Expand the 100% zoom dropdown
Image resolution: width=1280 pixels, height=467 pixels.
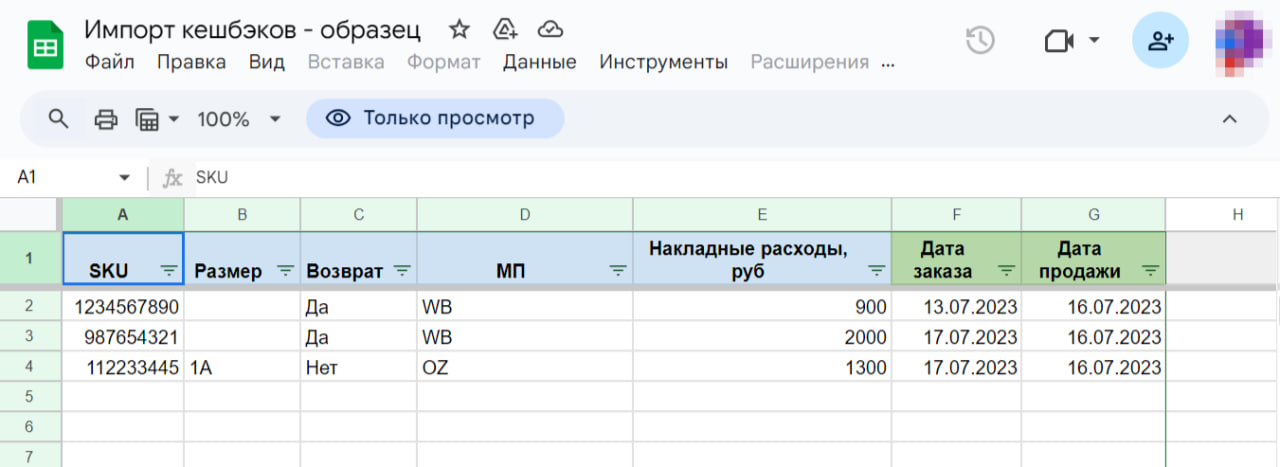274,119
